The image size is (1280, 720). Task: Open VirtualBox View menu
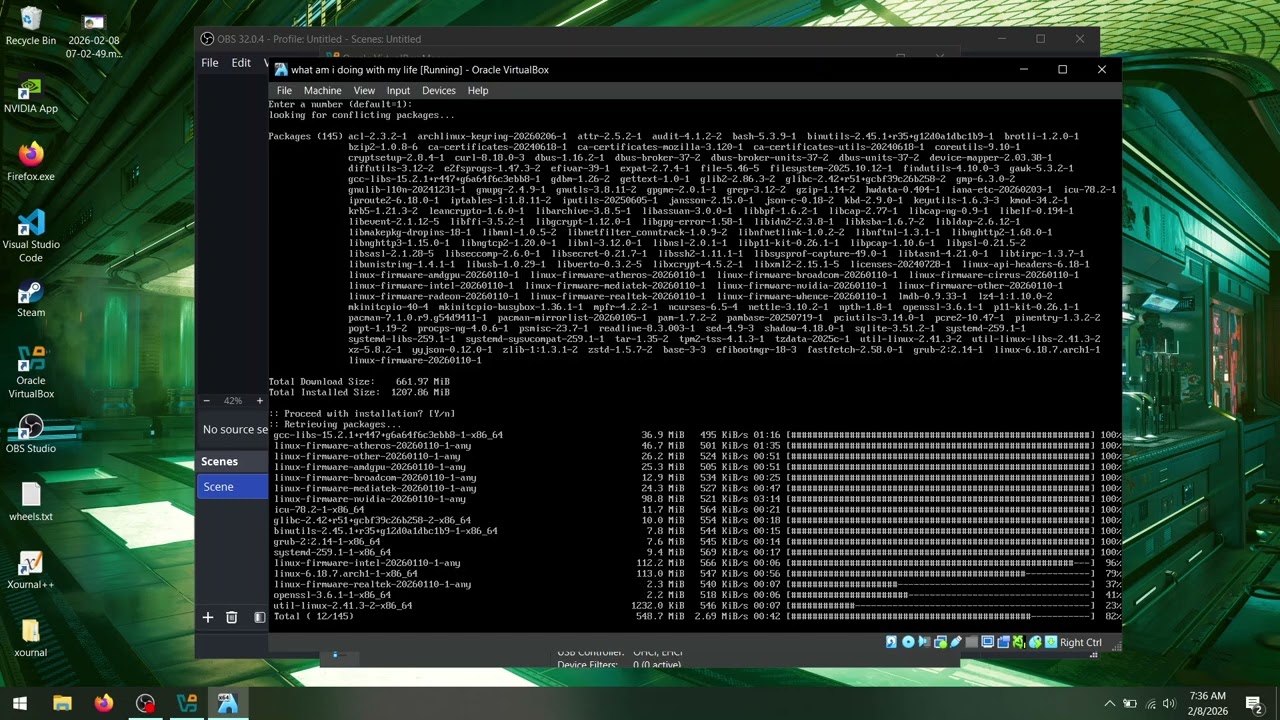click(364, 91)
